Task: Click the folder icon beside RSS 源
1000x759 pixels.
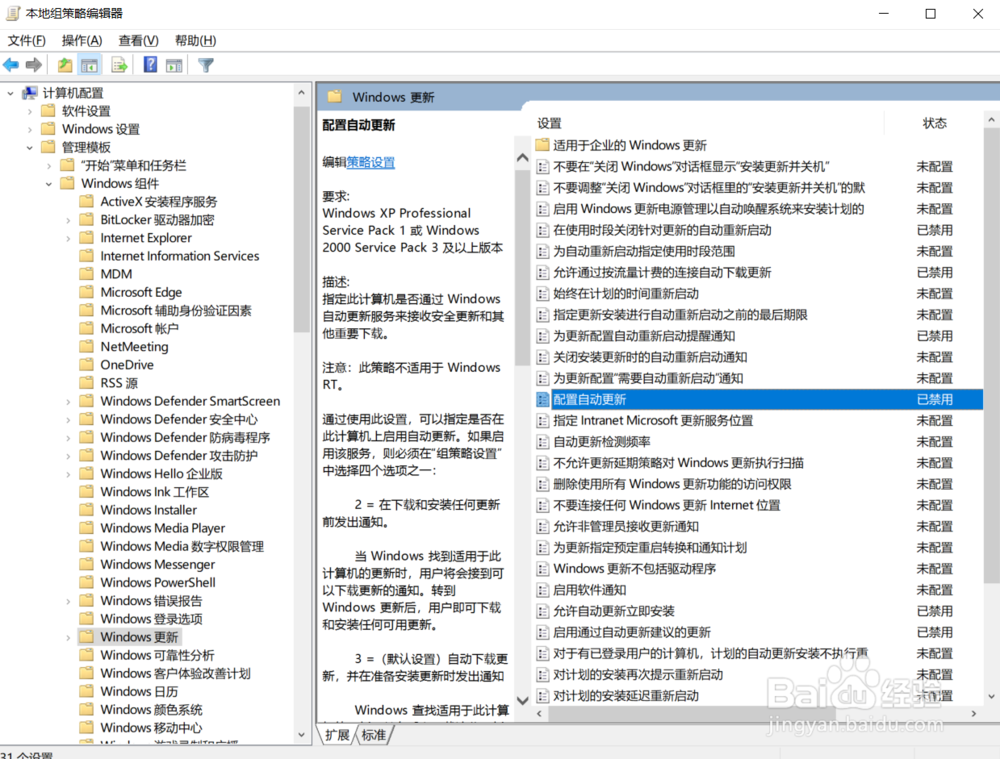Action: pos(86,383)
